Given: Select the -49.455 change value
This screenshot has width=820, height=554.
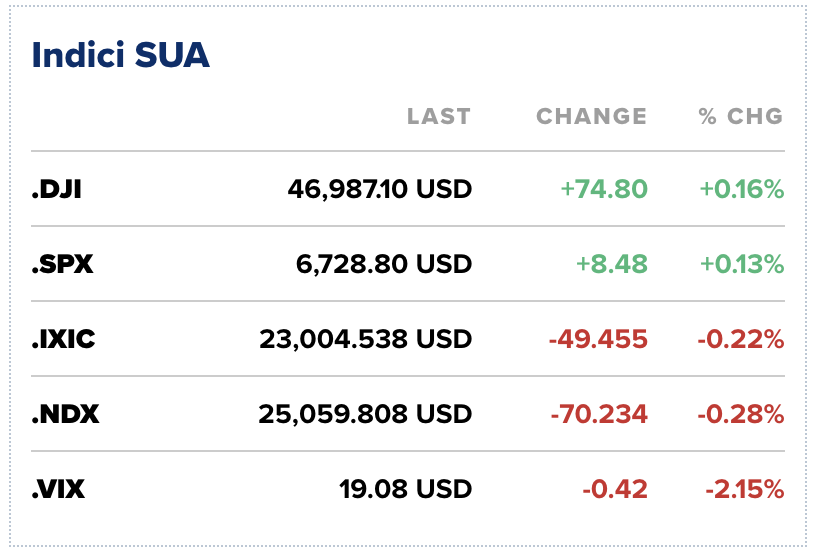Looking at the screenshot, I should (597, 339).
